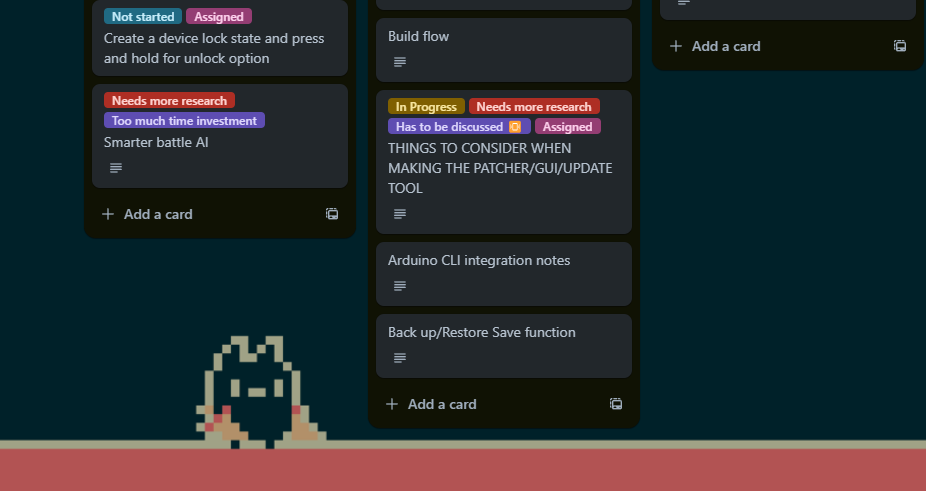Image resolution: width=926 pixels, height=491 pixels.
Task: Add a card in the rightmost list
Action: [716, 46]
